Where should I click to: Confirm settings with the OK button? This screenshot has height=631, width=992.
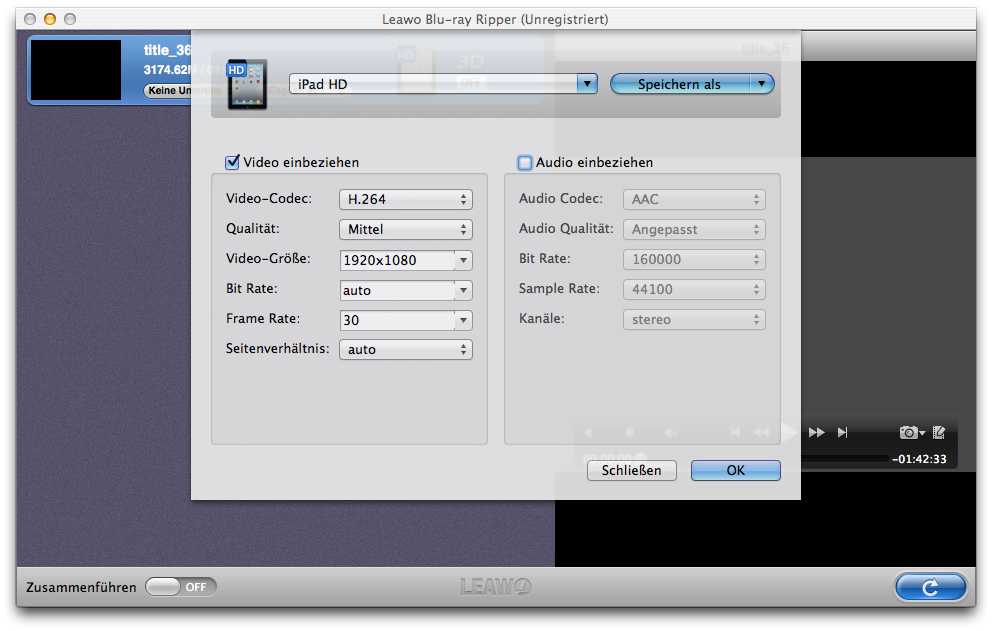click(735, 470)
